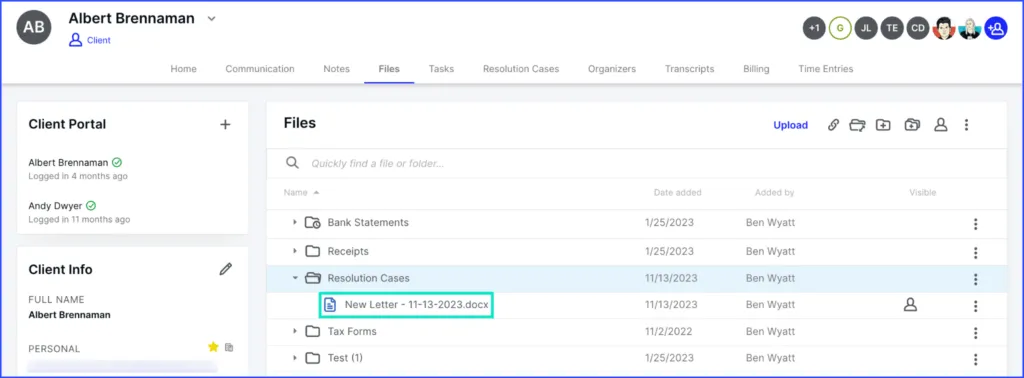Go to the Transcripts tab
Viewport: 1024px width, 378px height.
(x=690, y=69)
